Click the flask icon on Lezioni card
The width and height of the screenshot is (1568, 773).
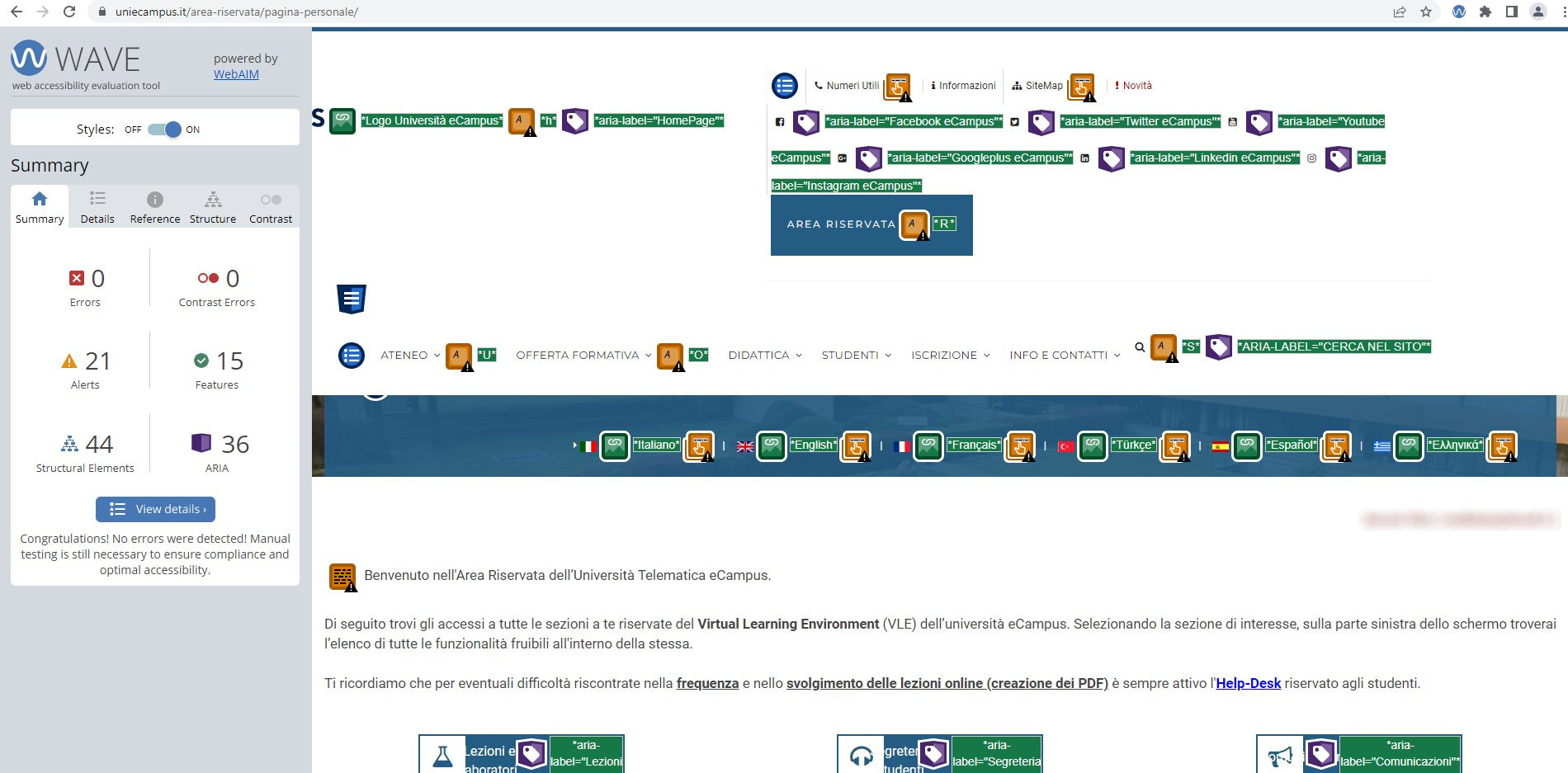click(x=443, y=757)
